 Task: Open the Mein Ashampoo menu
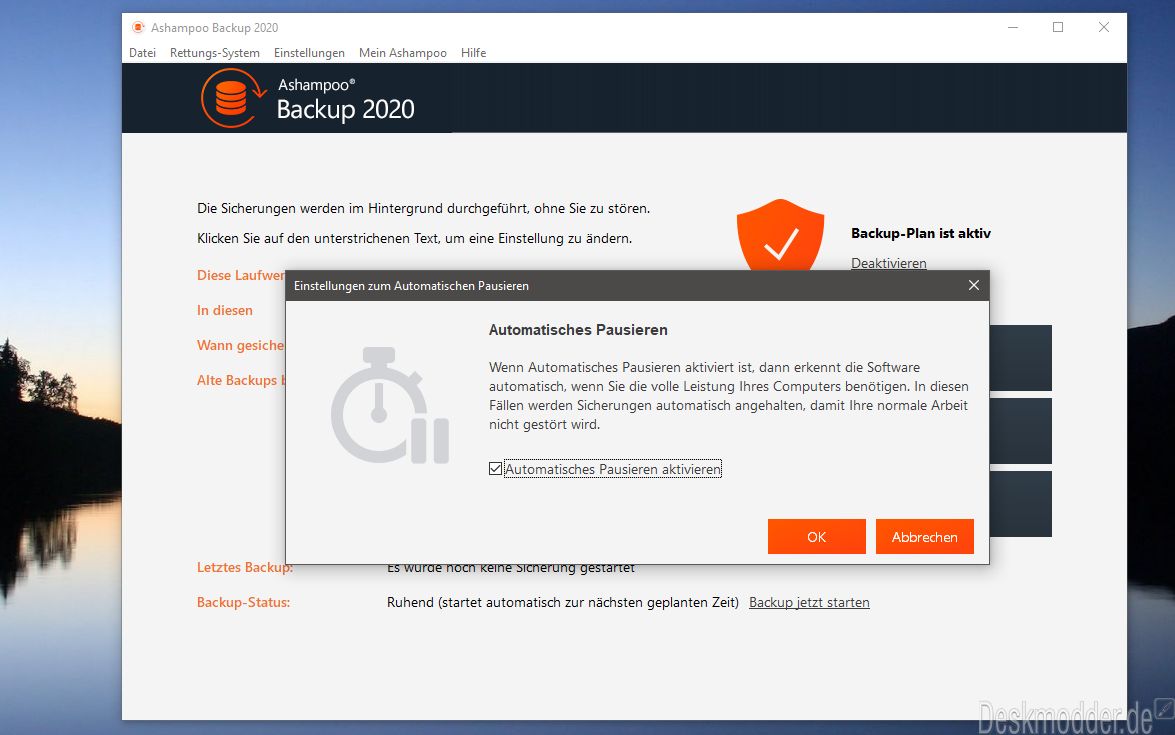[402, 52]
